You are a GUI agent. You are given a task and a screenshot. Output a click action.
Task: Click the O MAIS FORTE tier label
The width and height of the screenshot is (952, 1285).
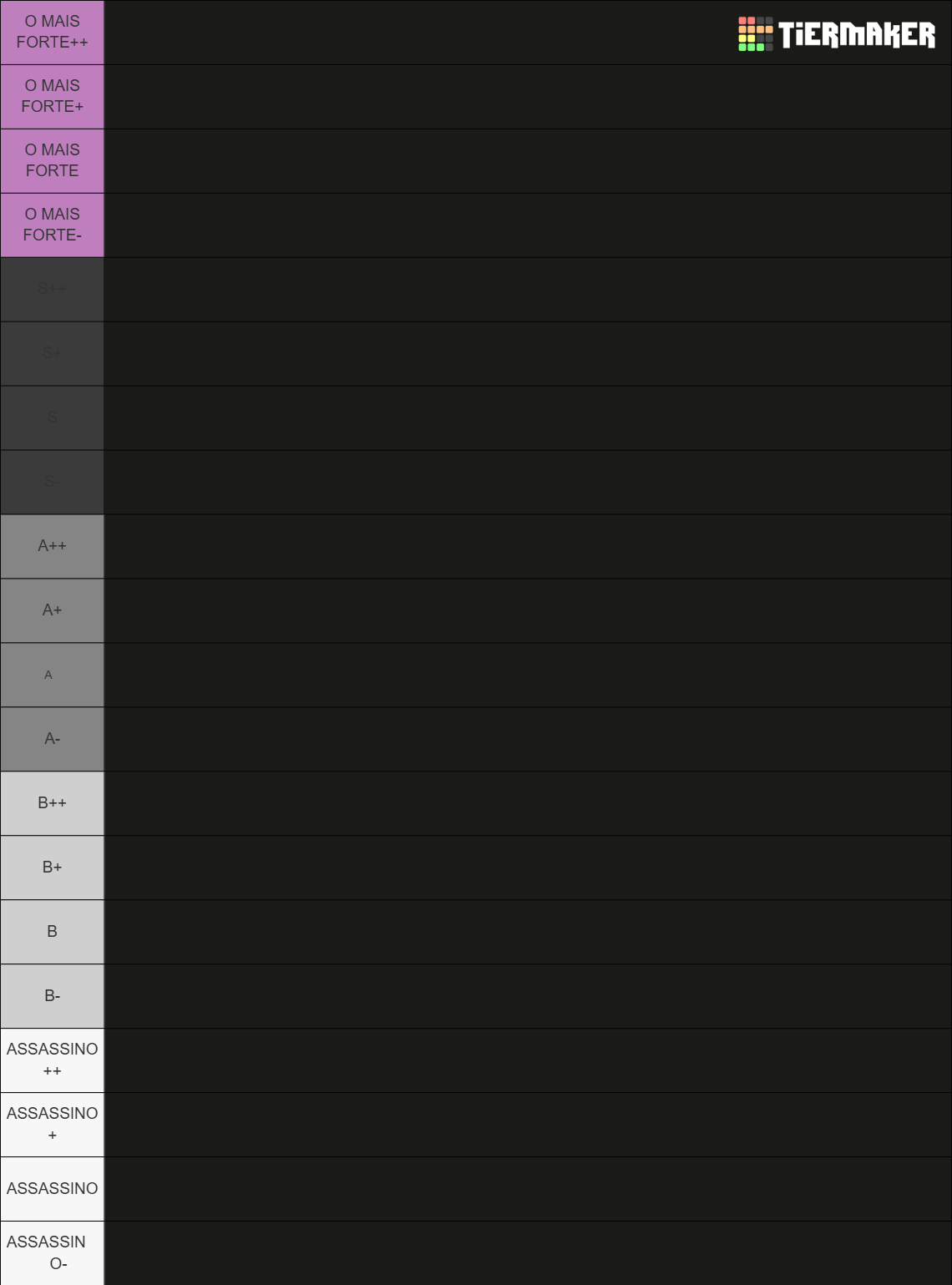[x=52, y=161]
